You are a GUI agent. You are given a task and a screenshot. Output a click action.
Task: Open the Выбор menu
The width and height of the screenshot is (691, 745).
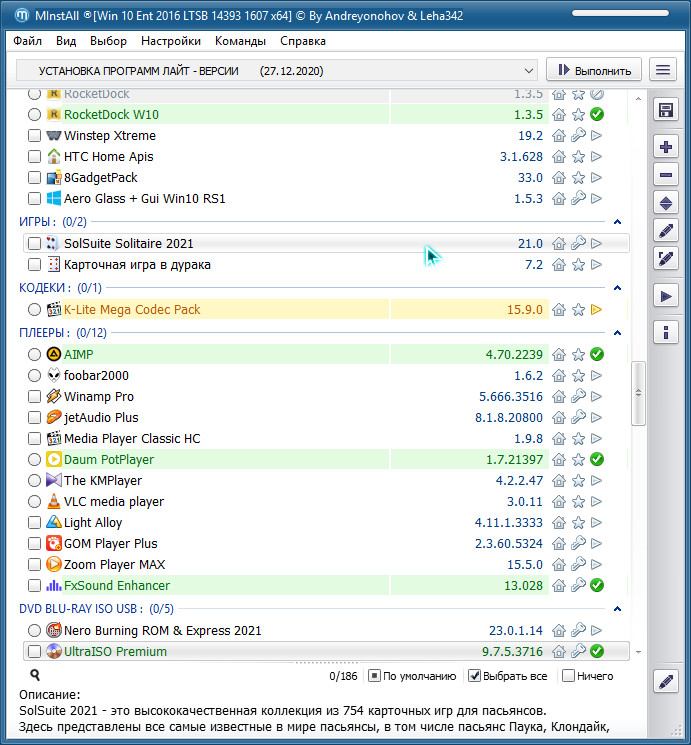(108, 41)
